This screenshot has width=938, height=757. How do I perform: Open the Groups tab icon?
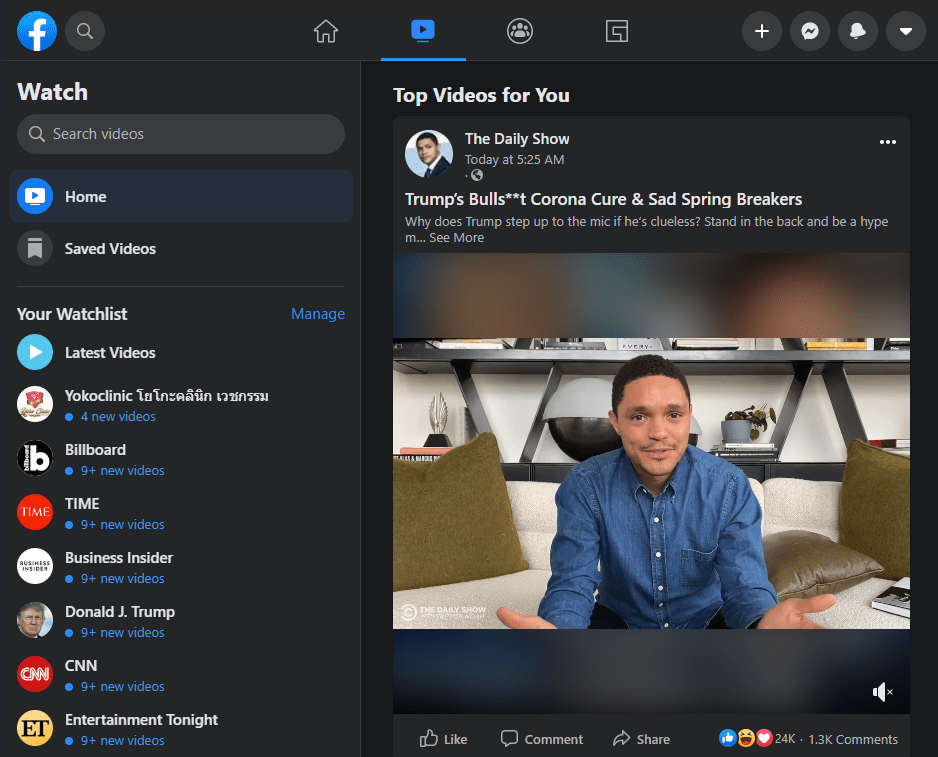click(520, 31)
